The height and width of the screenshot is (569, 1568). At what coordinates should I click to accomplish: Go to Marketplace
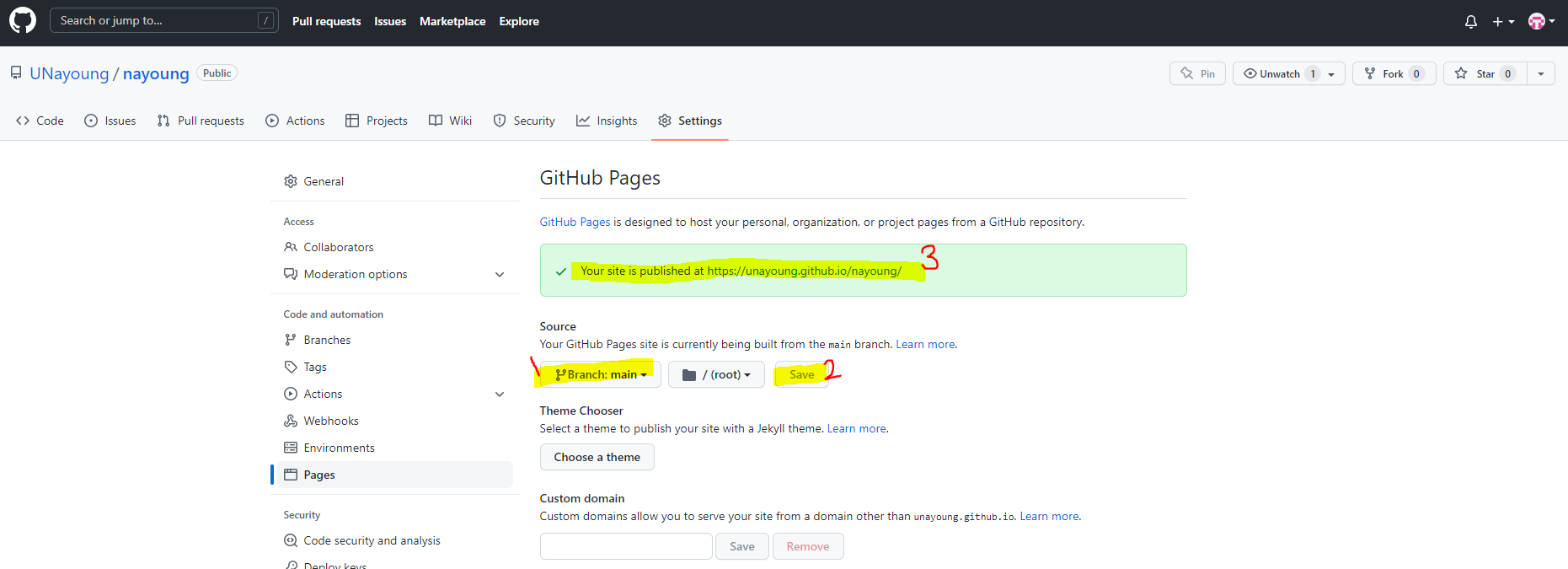pos(452,21)
